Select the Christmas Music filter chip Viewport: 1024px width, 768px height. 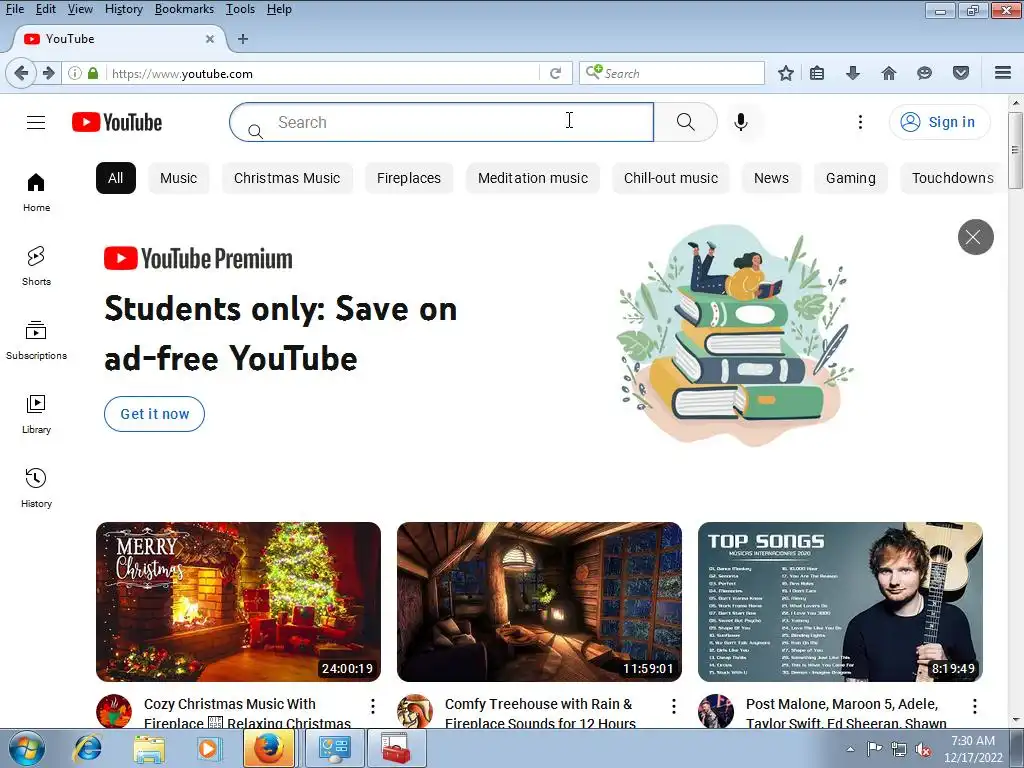[x=287, y=178]
